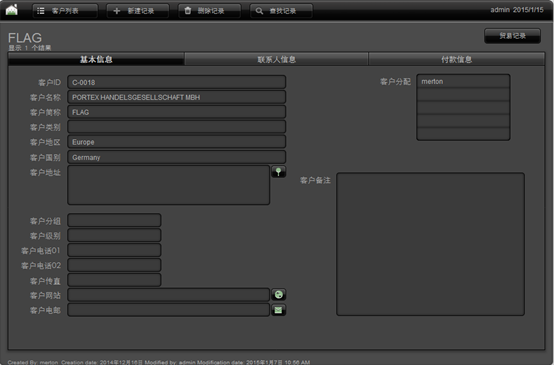Click the 客户电话01 input field
554x365 pixels.
pos(114,250)
